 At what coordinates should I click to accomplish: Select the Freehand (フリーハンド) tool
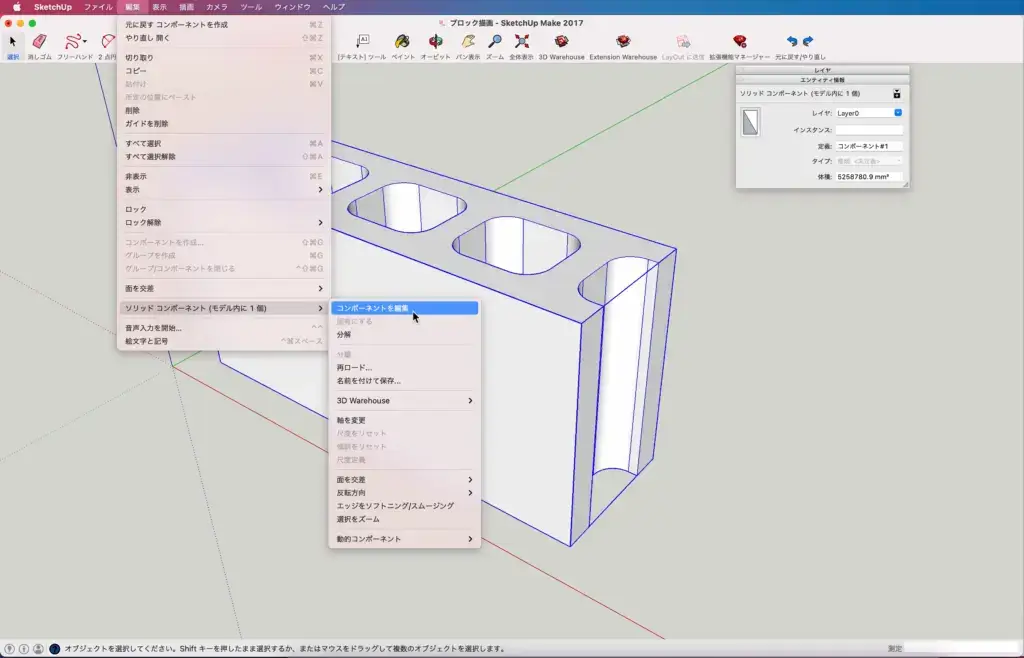tap(73, 43)
